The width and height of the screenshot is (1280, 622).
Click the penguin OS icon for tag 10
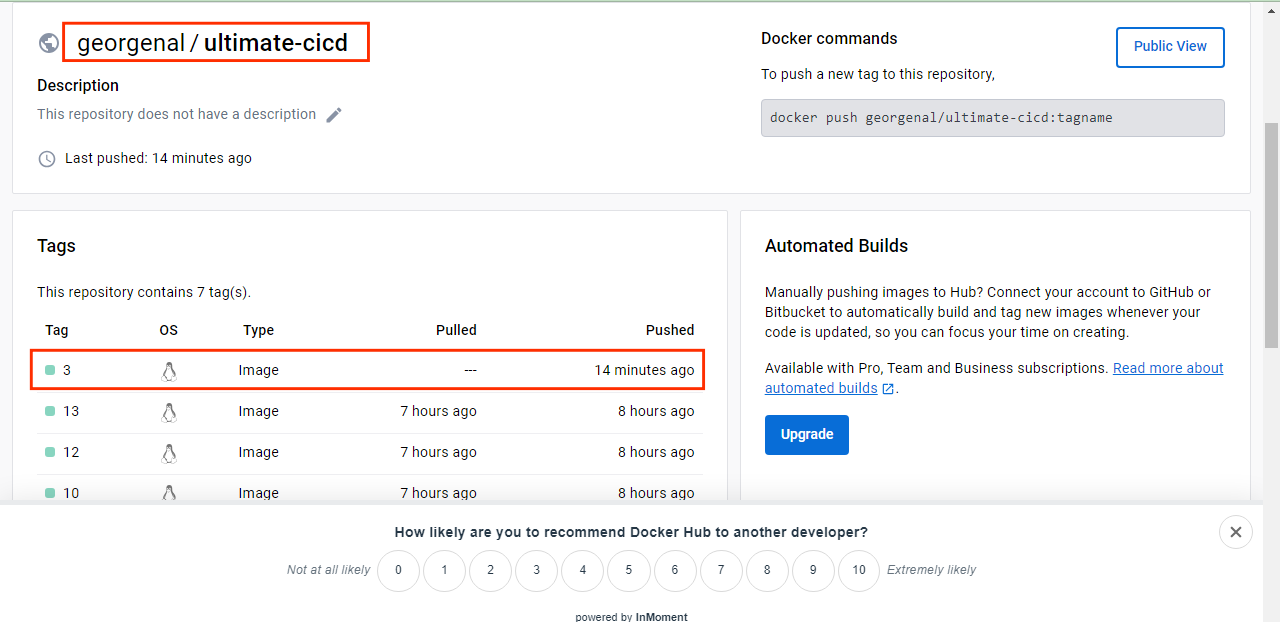(169, 493)
